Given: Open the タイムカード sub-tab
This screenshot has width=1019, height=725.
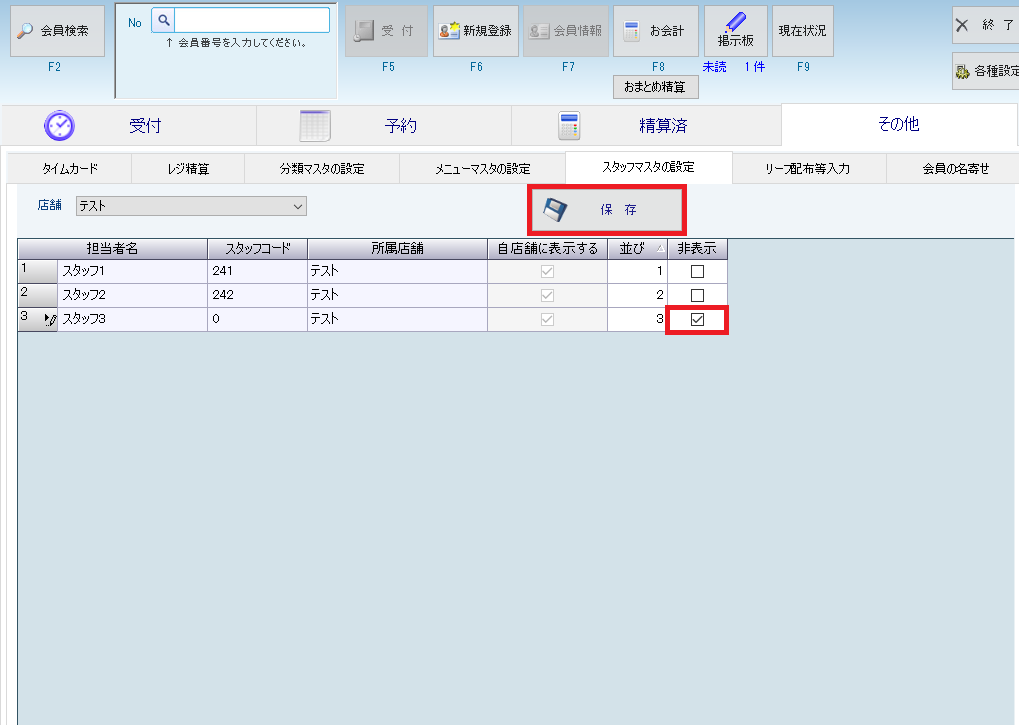Looking at the screenshot, I should pos(69,168).
